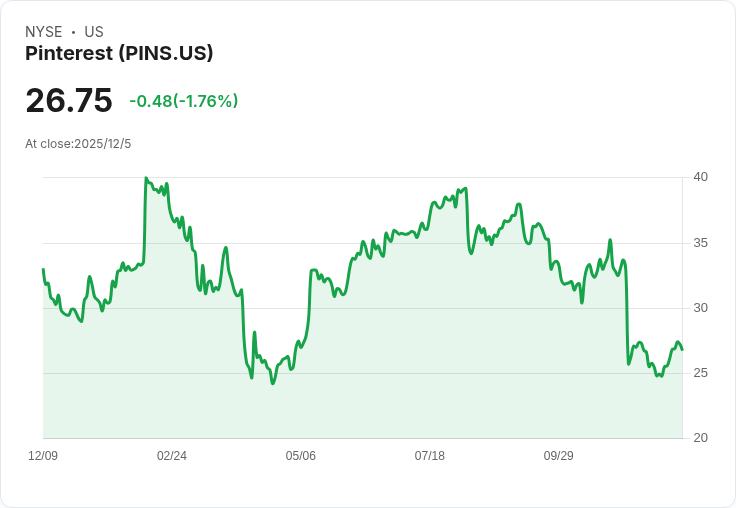The width and height of the screenshot is (736, 508).
Task: Click the green -0.48(-1.76%) change value
Action: (183, 101)
